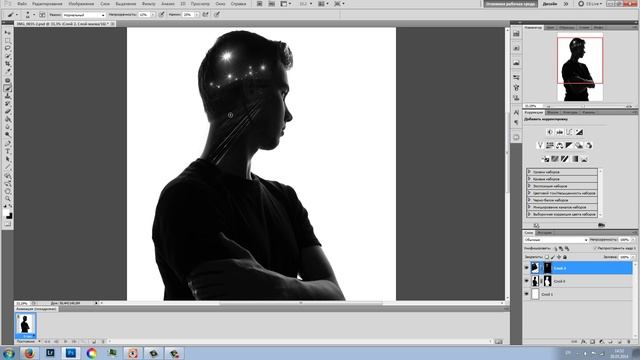Screen dimensions: 640x360
Task: Select the animation frame thumbnail
Action: (x=26, y=326)
